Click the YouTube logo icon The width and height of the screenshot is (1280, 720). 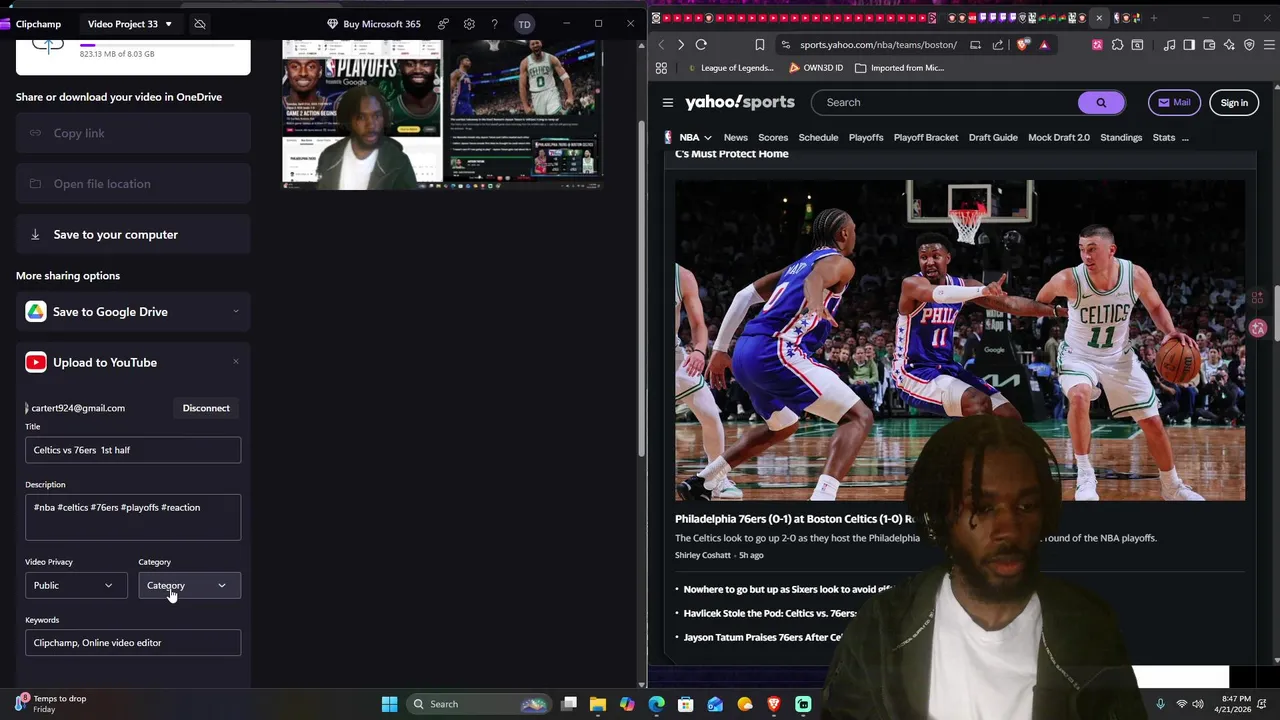click(x=36, y=363)
